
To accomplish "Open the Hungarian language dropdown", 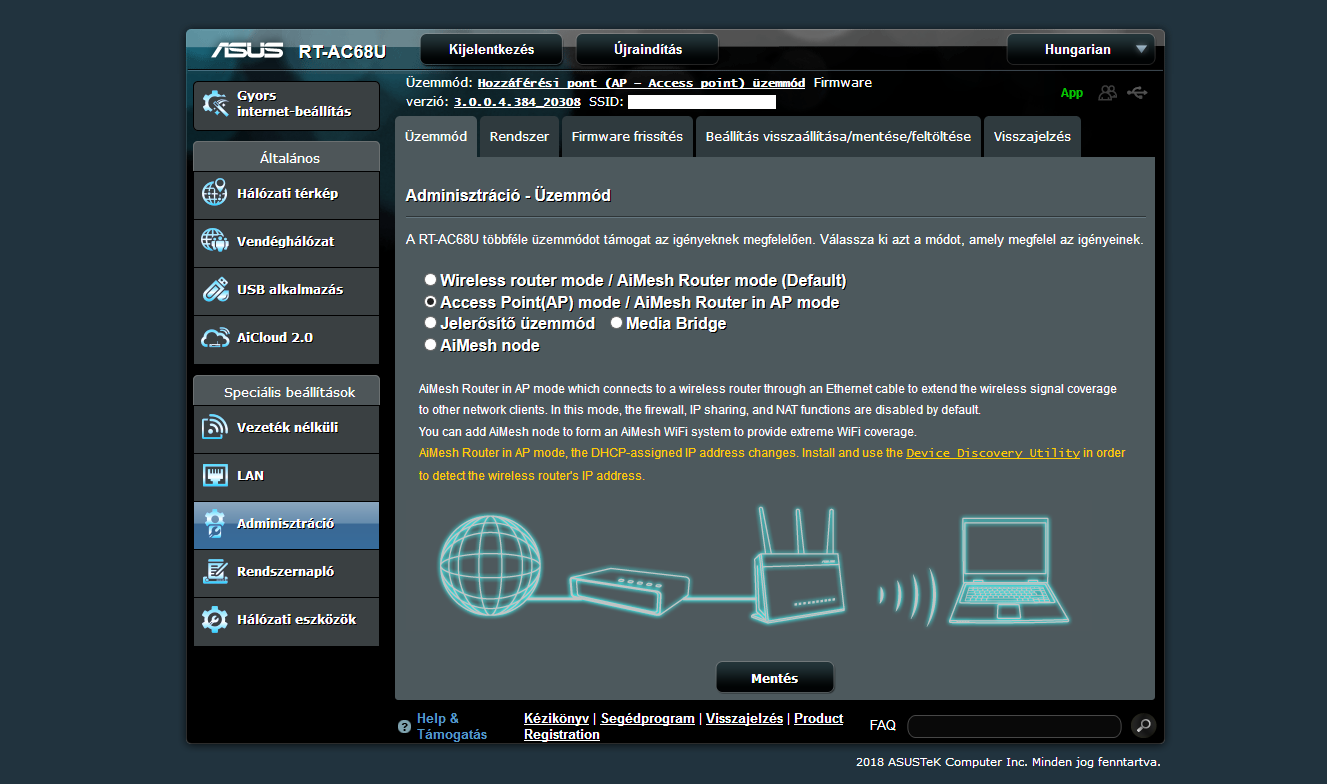I will click(1080, 50).
